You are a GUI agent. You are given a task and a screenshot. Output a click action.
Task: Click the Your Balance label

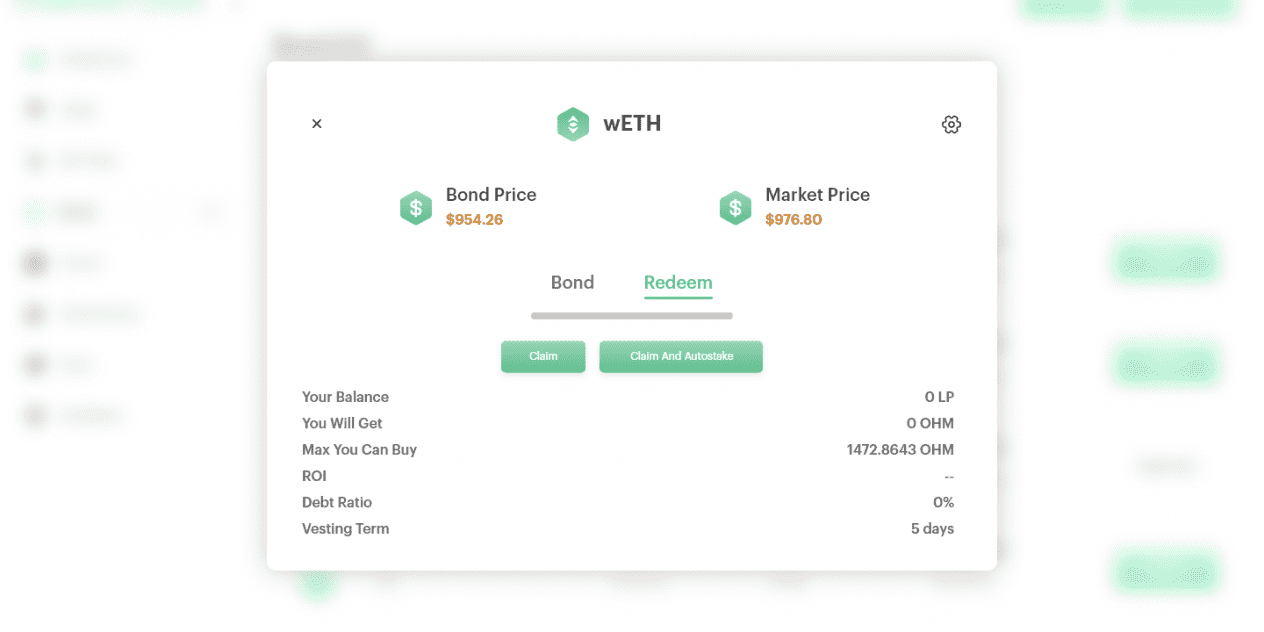pos(345,397)
